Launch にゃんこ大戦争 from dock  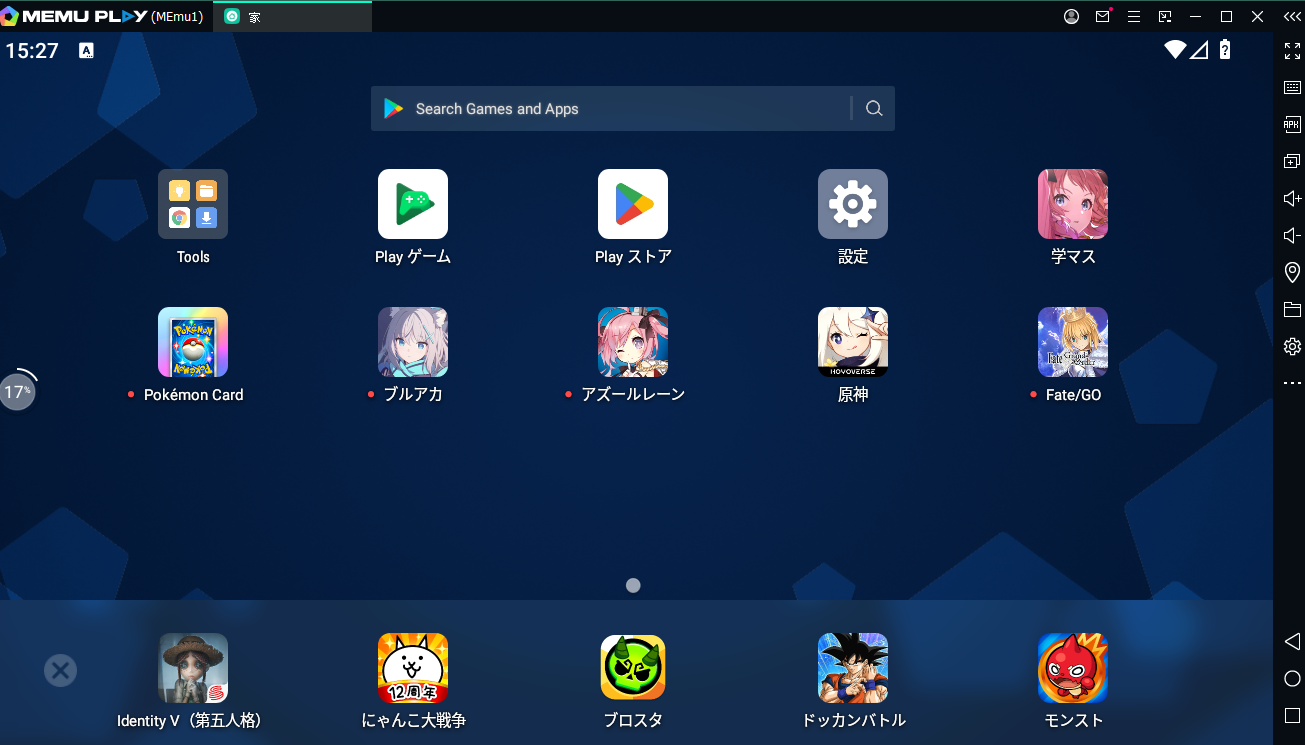[x=413, y=668]
